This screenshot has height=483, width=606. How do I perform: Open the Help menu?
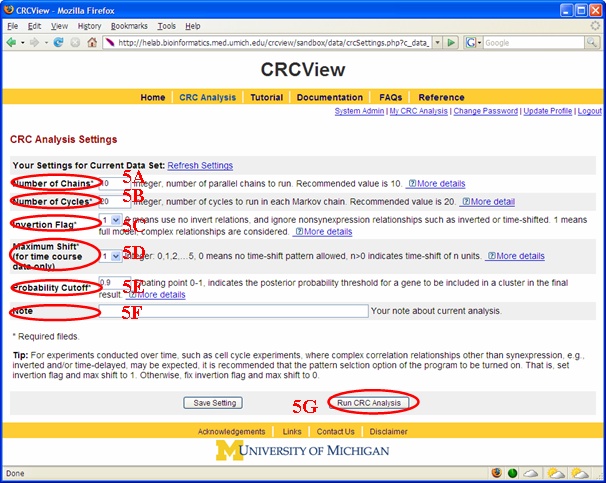pos(192,26)
